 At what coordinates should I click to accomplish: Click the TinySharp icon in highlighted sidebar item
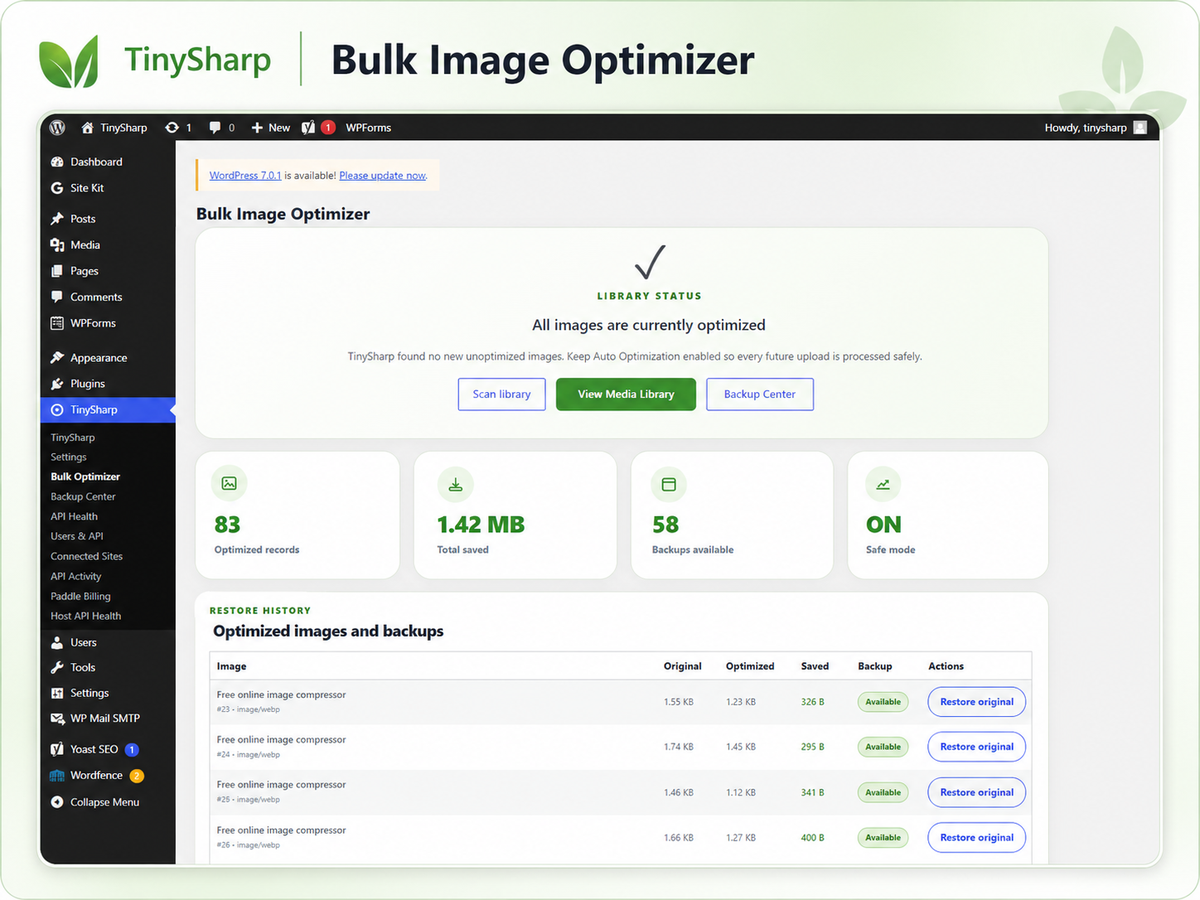(x=57, y=410)
